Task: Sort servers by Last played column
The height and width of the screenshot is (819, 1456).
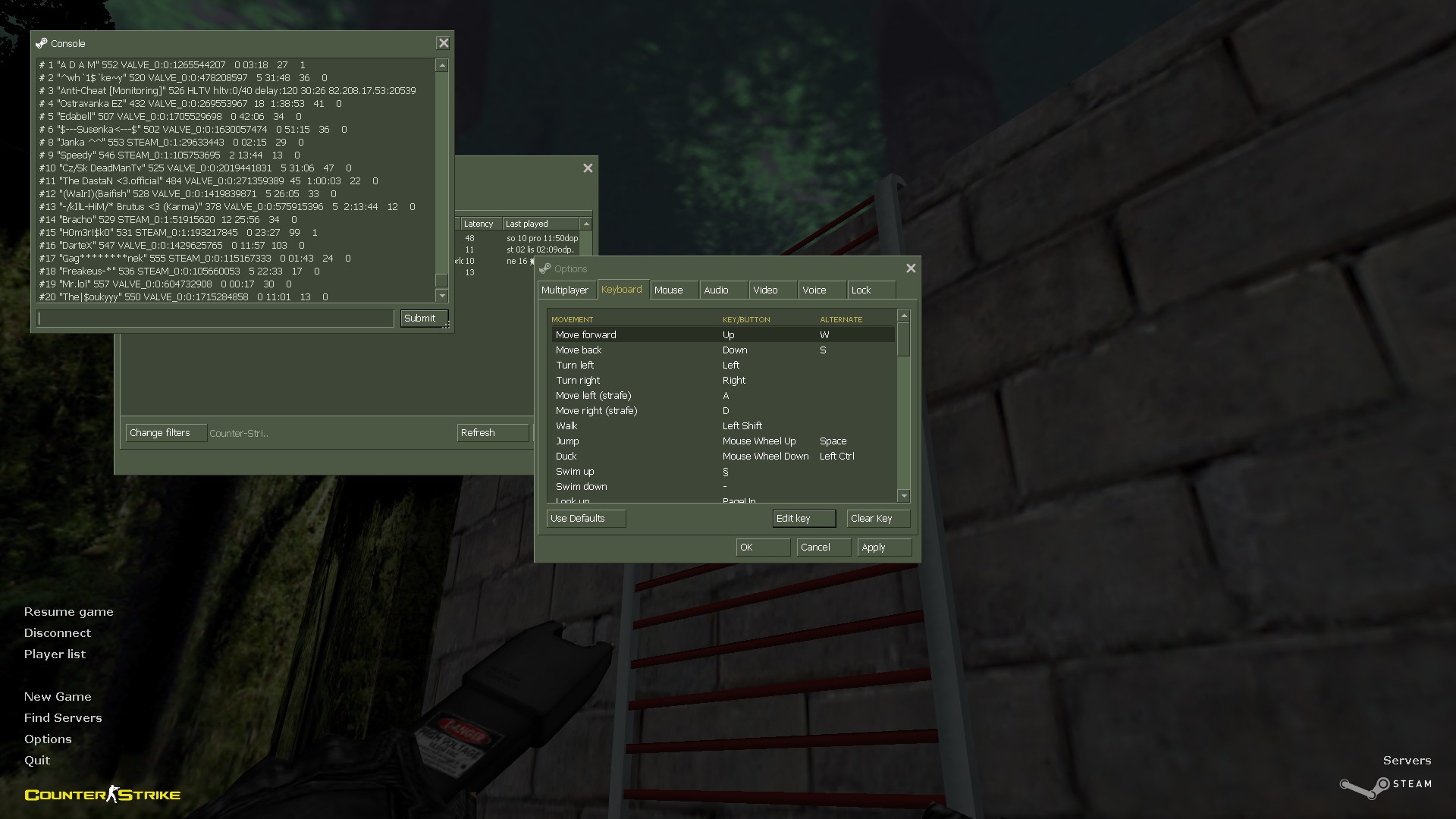Action: [540, 224]
